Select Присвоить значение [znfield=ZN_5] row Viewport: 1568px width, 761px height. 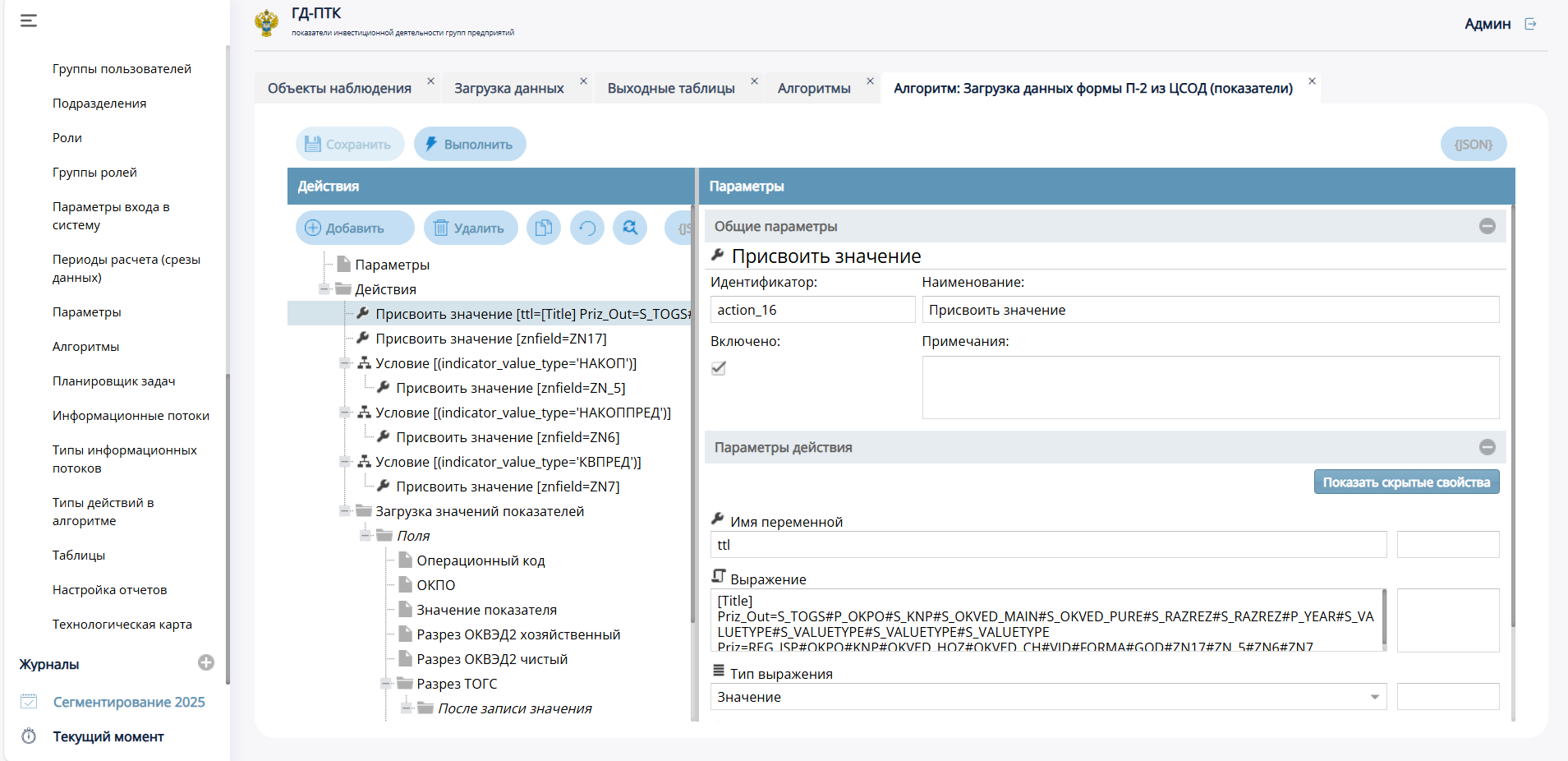pos(510,388)
